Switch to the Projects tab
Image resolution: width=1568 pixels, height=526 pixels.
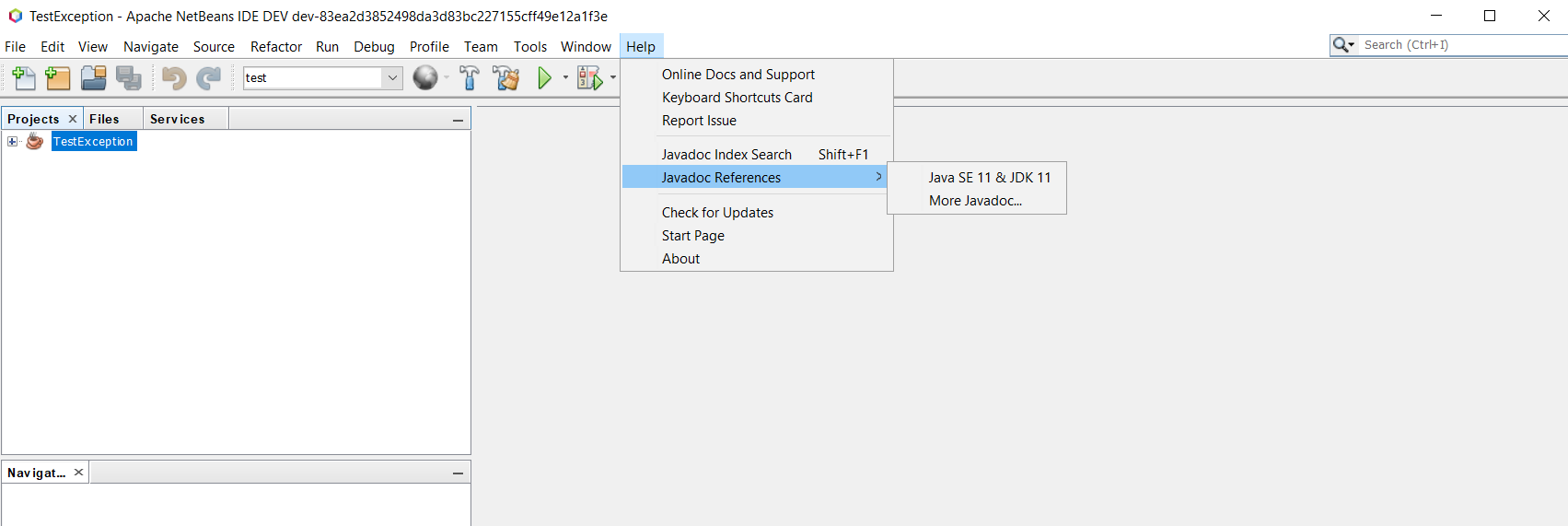point(33,119)
